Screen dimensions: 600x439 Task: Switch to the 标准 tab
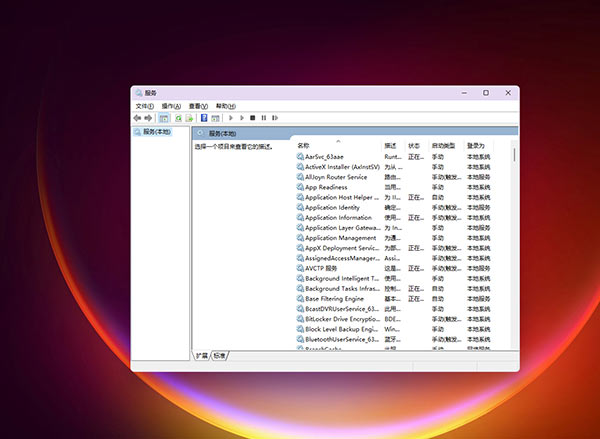click(220, 356)
